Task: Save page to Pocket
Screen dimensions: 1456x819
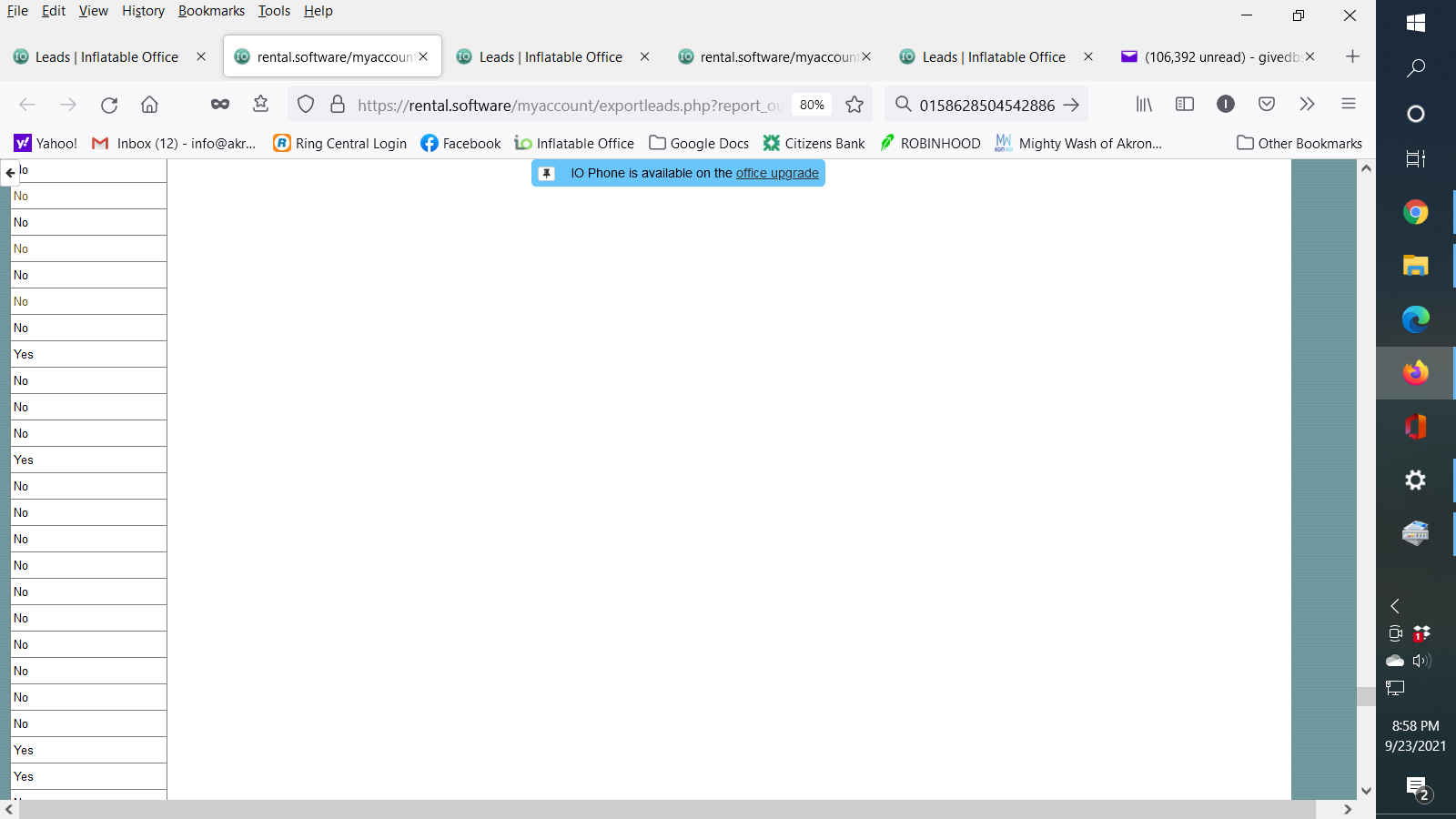Action: [x=1266, y=105]
